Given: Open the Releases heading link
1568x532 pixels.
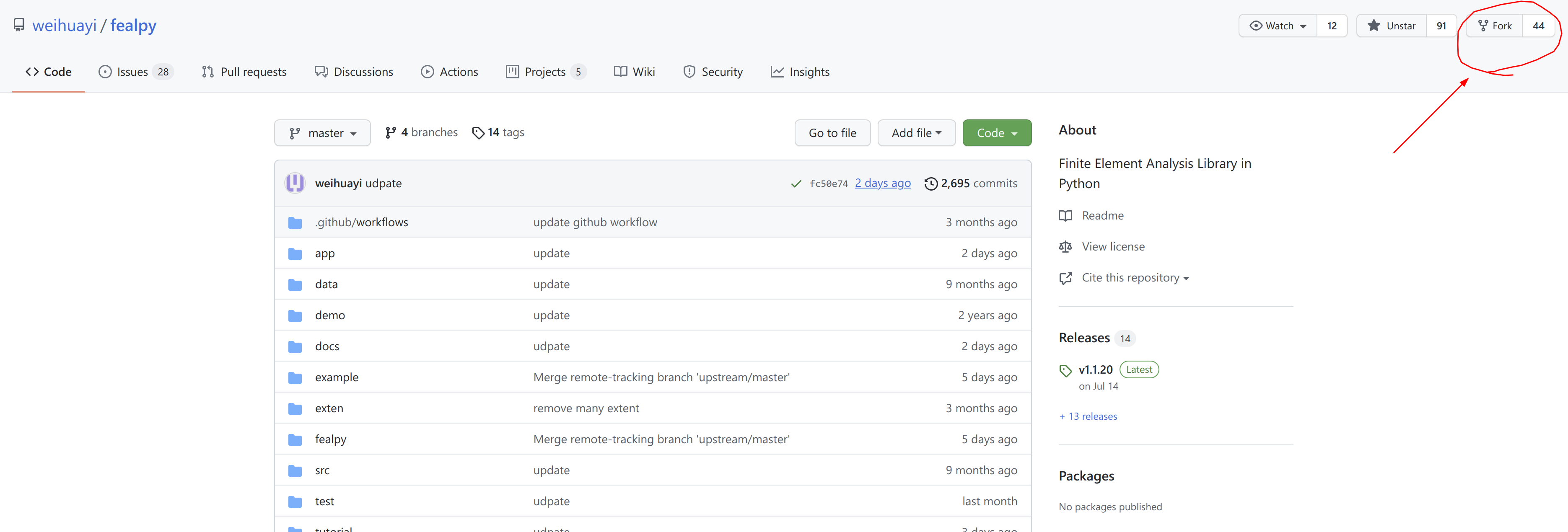Looking at the screenshot, I should click(x=1084, y=338).
